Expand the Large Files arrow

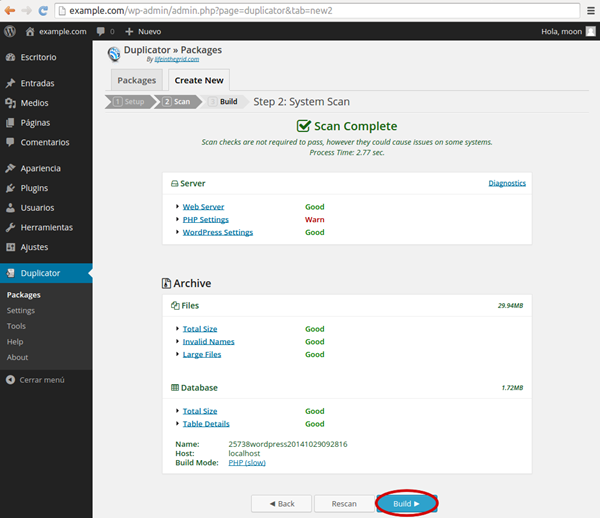(177, 354)
